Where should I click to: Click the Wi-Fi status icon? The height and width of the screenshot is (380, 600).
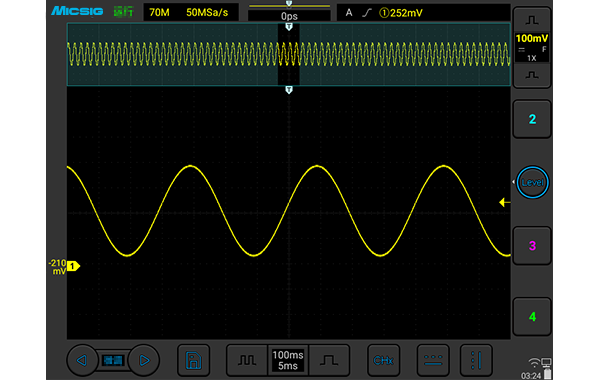click(x=535, y=362)
